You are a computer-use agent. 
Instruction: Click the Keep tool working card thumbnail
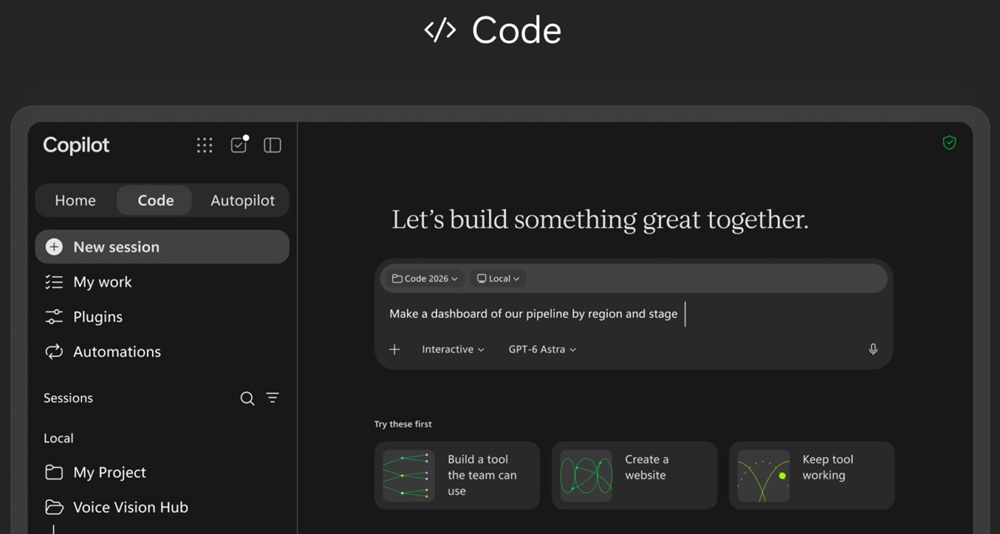click(763, 475)
